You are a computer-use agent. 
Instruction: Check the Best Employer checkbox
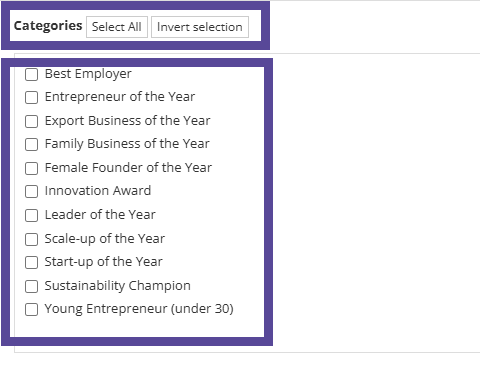(32, 74)
